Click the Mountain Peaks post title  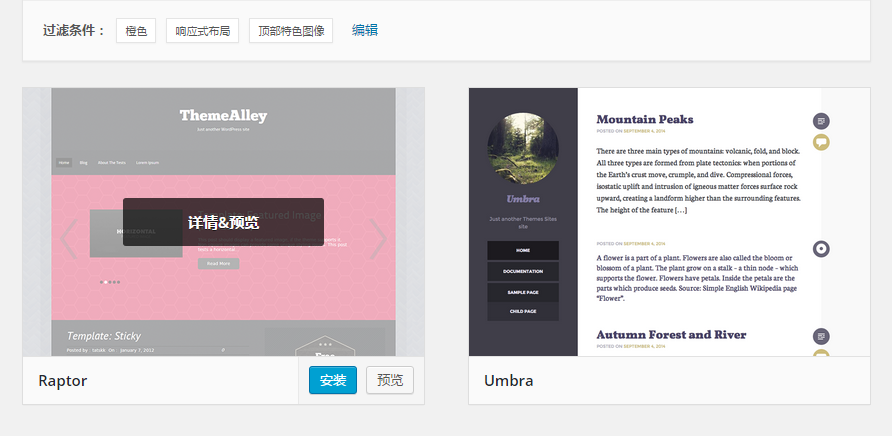(645, 120)
